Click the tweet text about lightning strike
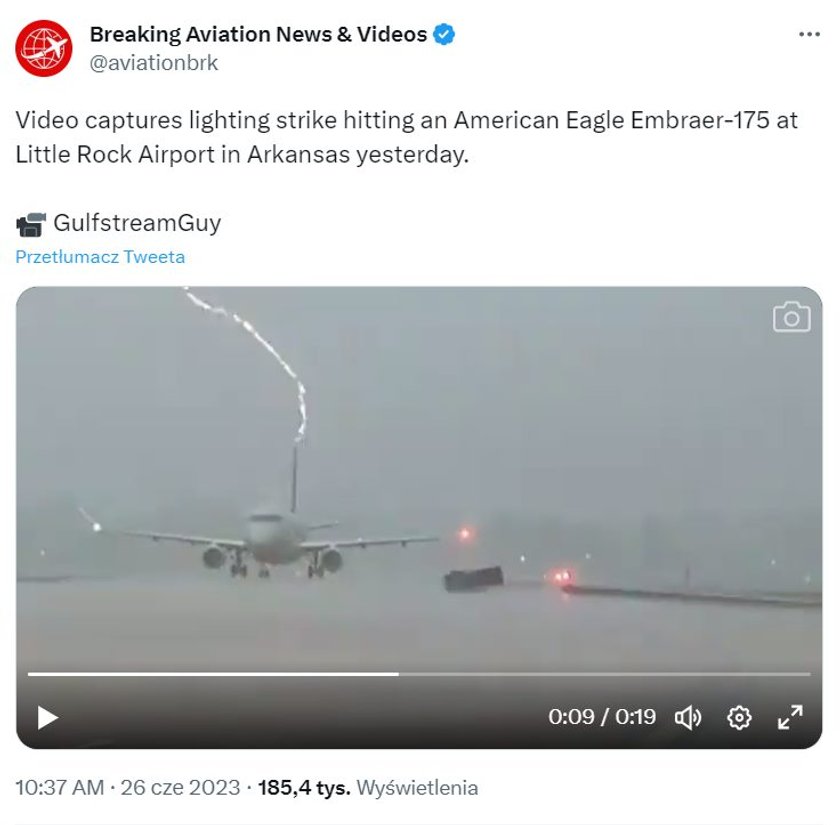840x825 pixels. [407, 137]
